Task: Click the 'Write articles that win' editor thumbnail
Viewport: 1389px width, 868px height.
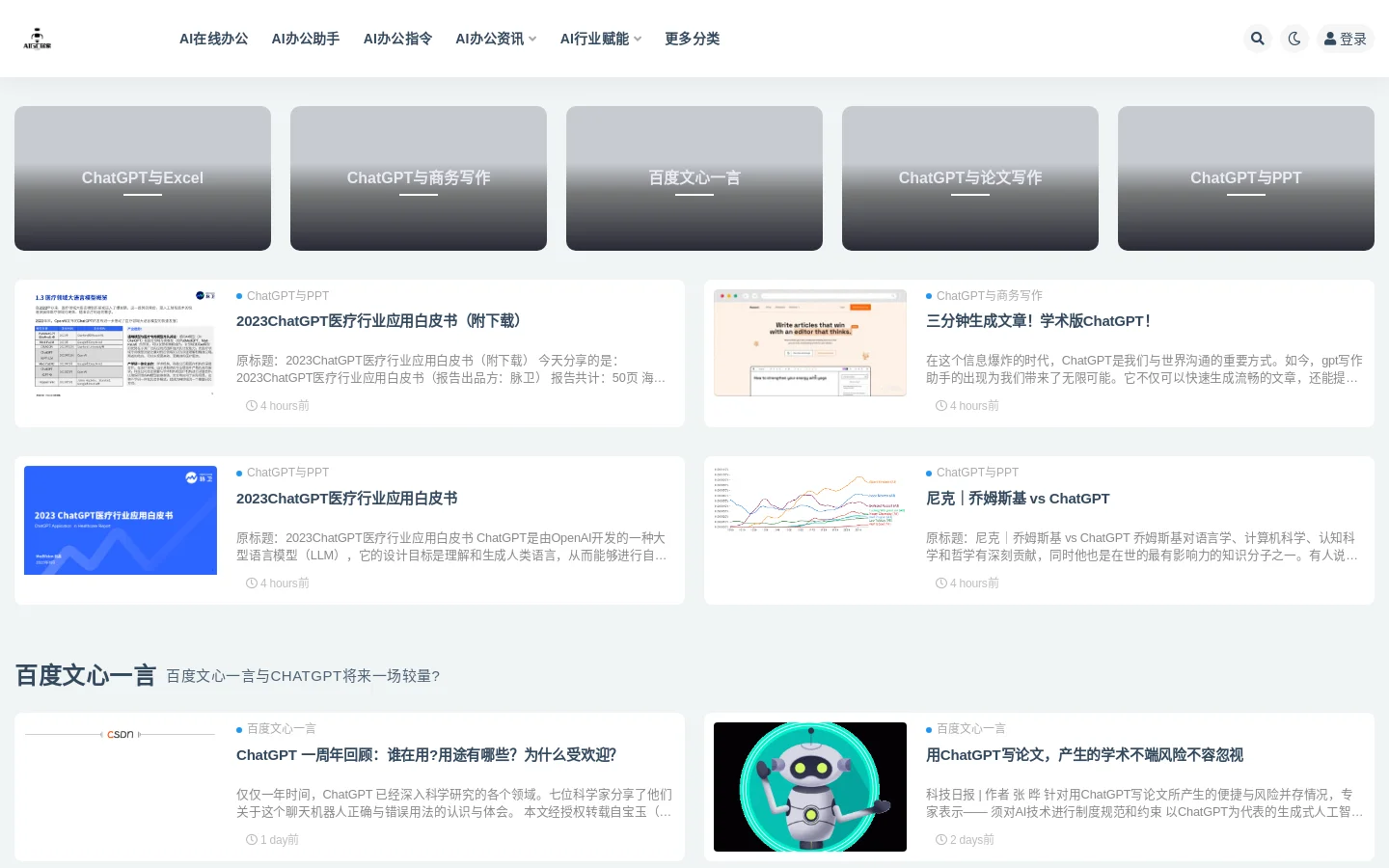Action: click(810, 343)
